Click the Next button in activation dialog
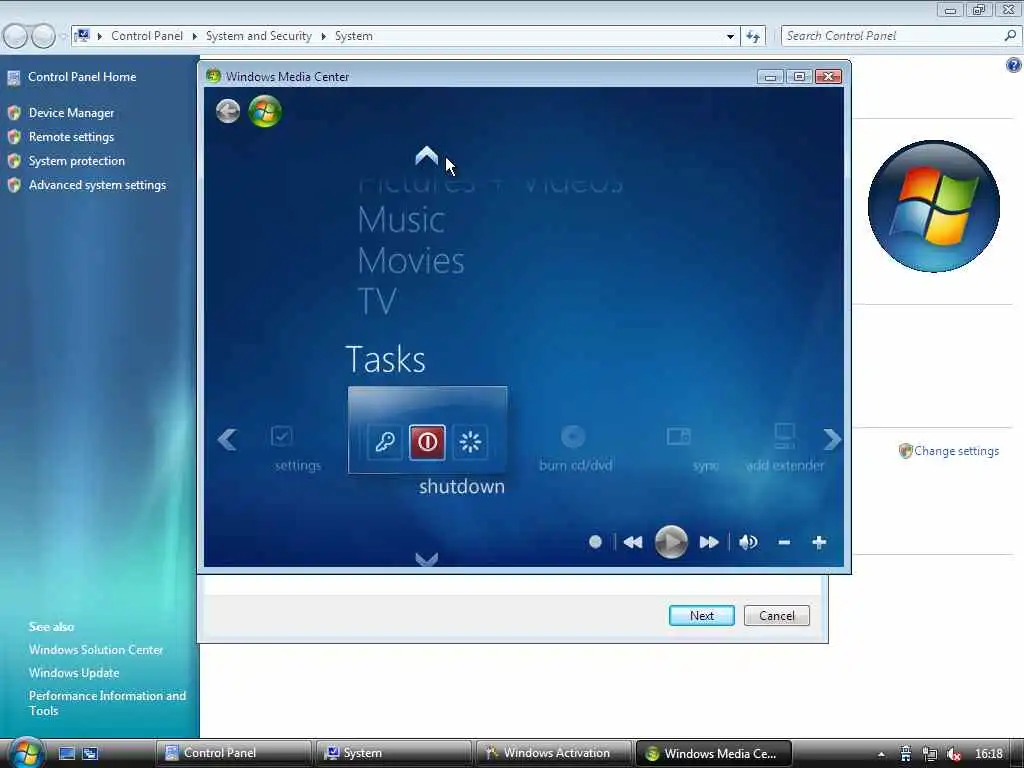Viewport: 1024px width, 768px height. [x=701, y=616]
